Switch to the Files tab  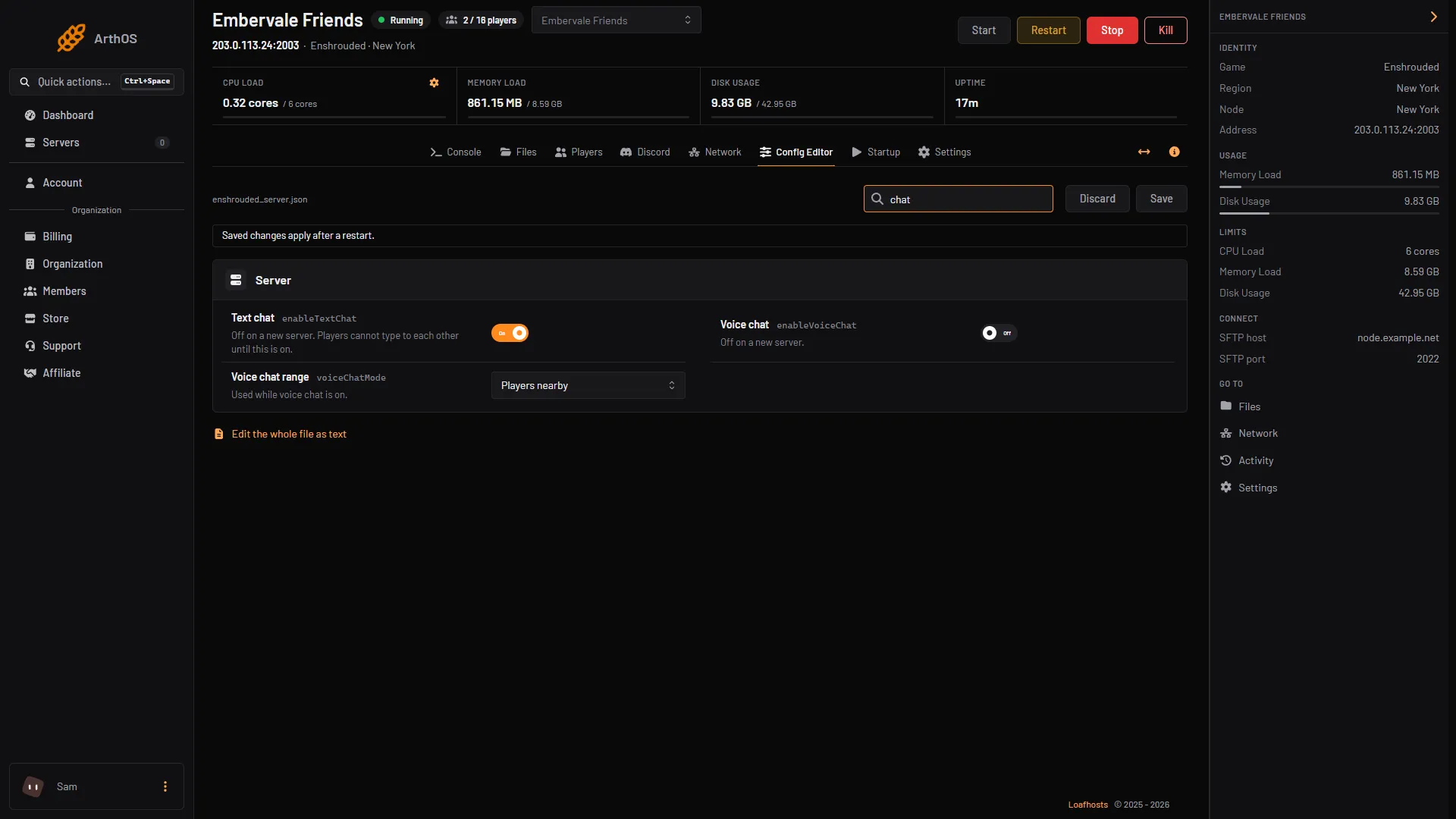pos(518,152)
